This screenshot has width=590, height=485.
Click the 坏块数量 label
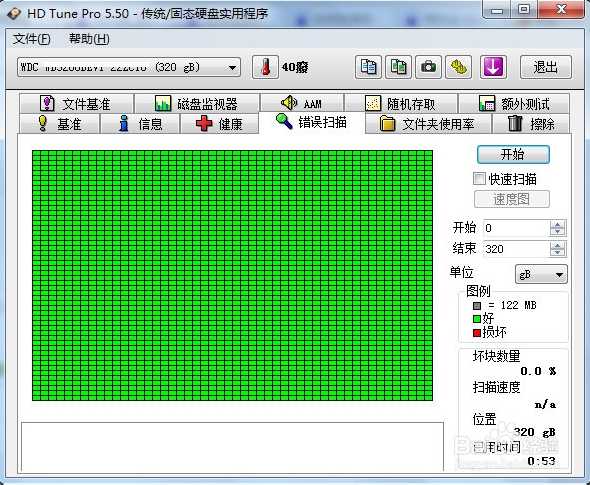click(496, 356)
